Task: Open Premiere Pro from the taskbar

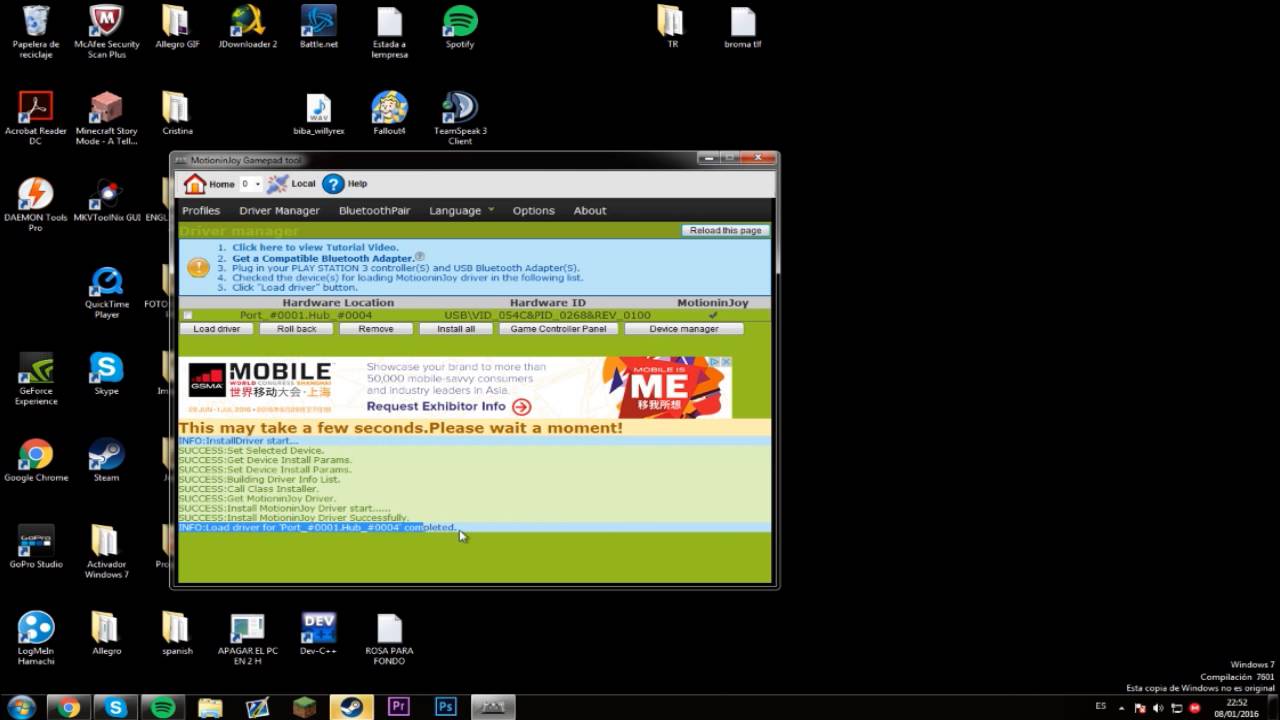Action: [399, 707]
